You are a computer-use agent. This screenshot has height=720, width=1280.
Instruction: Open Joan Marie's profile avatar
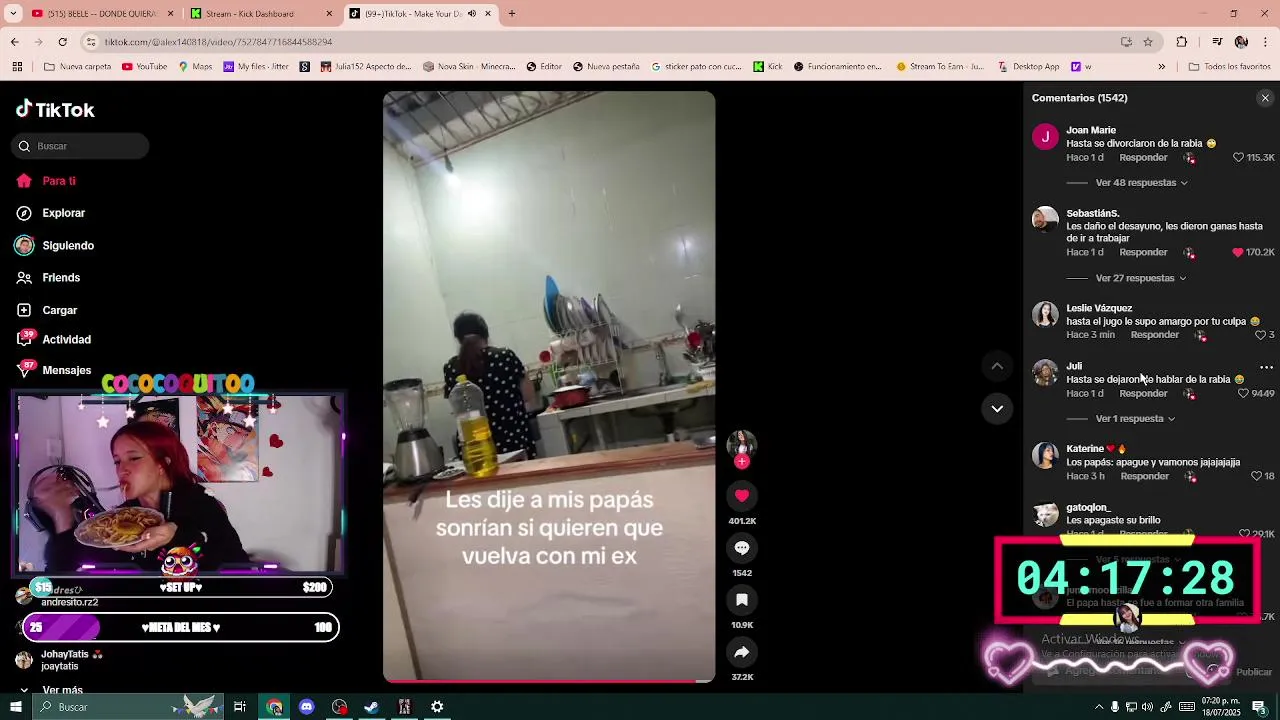pyautogui.click(x=1045, y=137)
